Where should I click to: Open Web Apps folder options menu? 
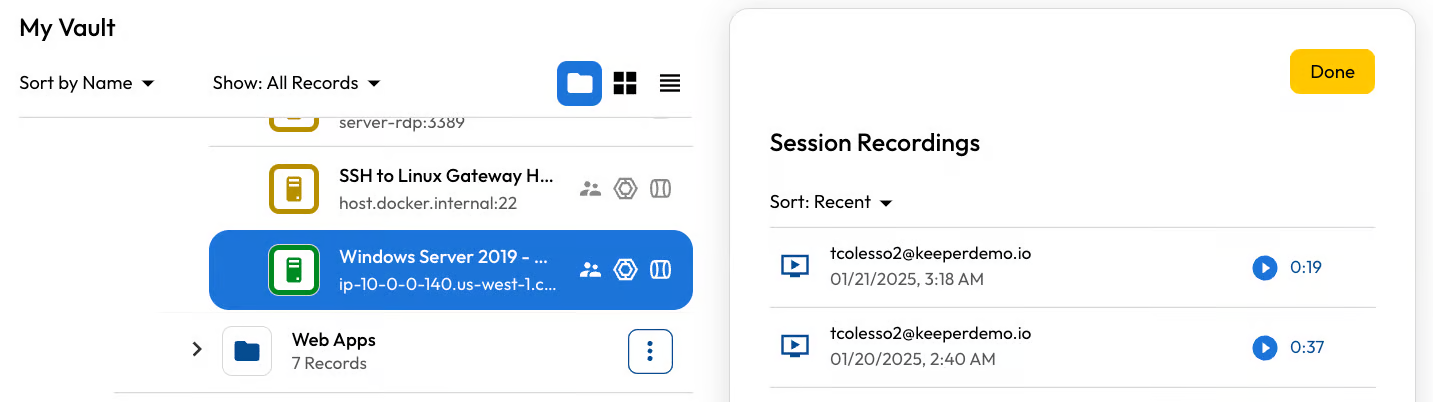click(x=650, y=351)
